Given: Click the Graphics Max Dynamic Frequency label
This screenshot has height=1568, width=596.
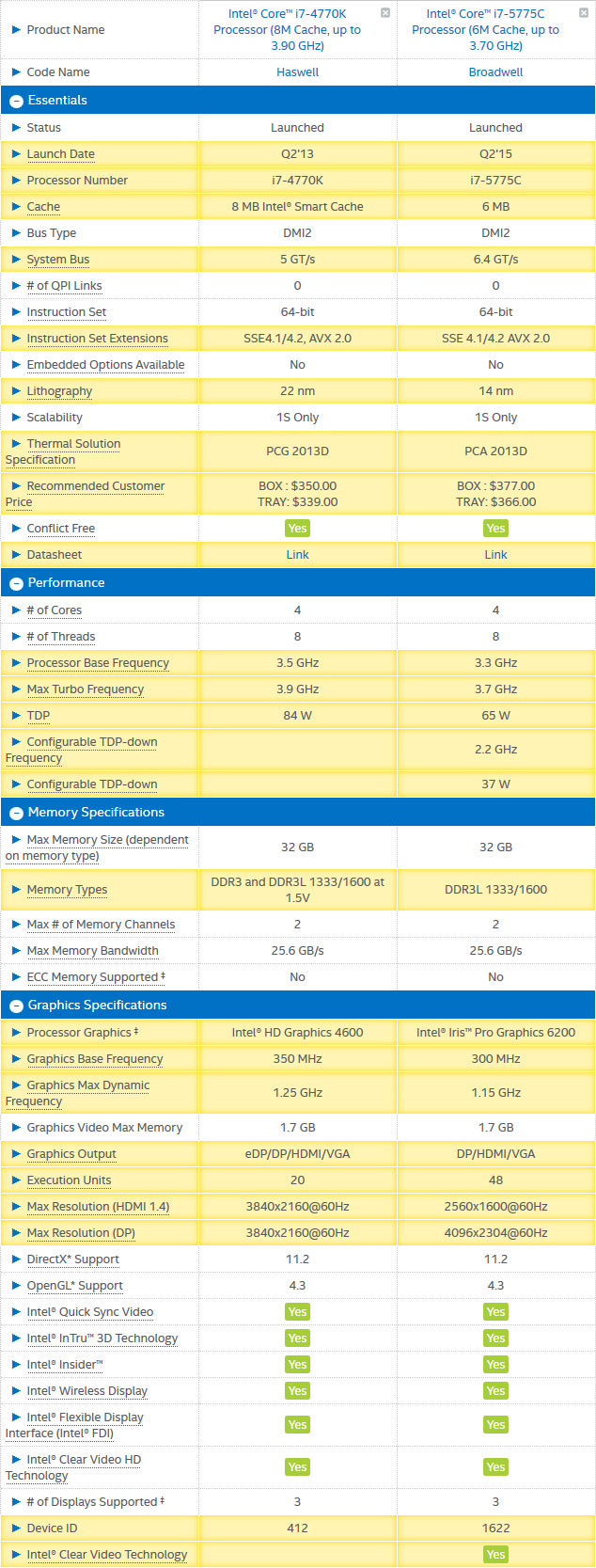Looking at the screenshot, I should (77, 1093).
